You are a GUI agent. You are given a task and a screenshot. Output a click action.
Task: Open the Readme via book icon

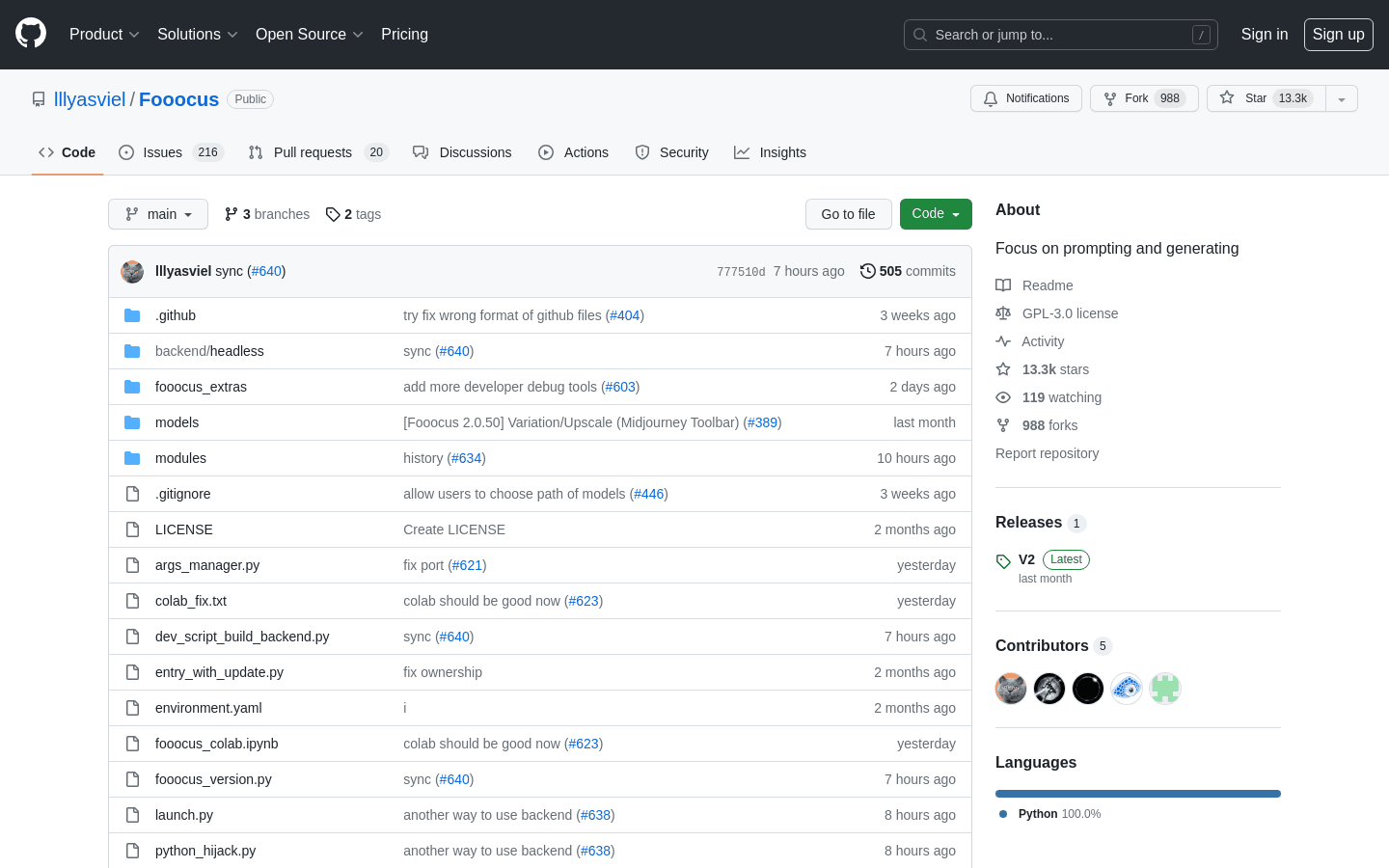(1003, 285)
